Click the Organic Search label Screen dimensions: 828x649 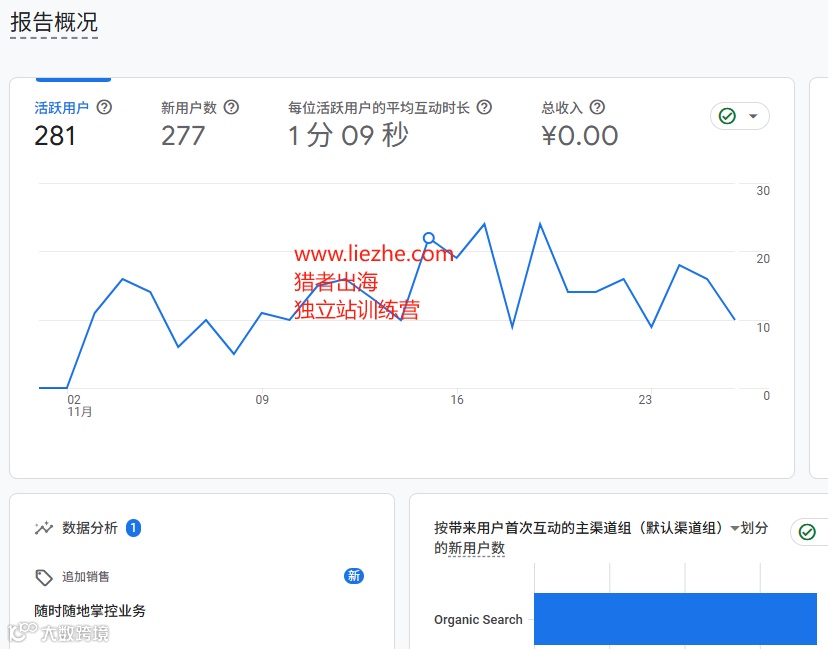(478, 619)
